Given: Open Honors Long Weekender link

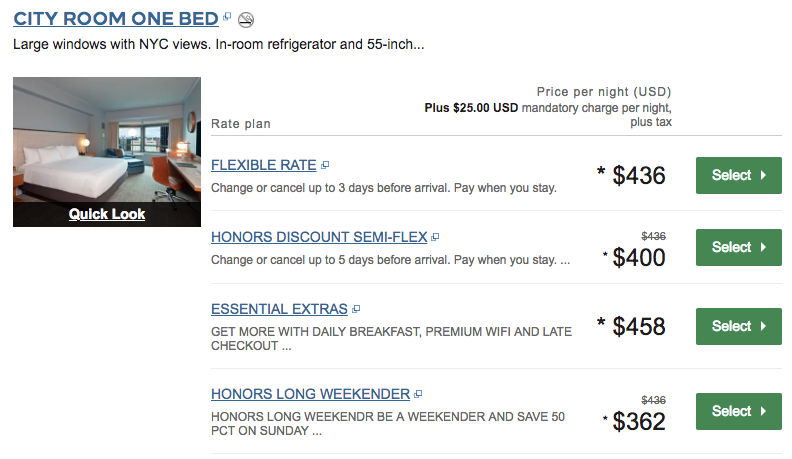Looking at the screenshot, I should click(310, 394).
